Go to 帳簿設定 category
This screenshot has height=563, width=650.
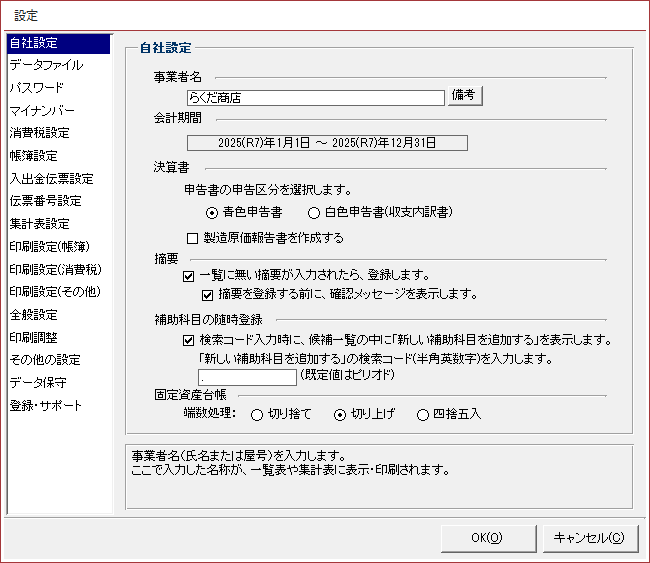pyautogui.click(x=34, y=156)
